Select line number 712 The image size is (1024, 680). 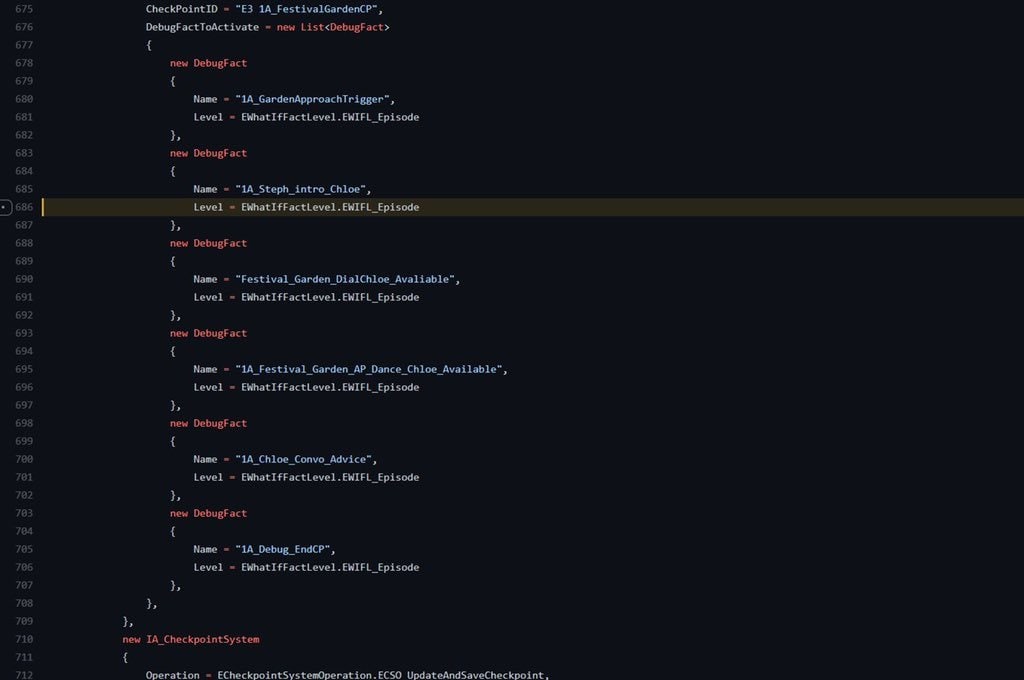click(24, 675)
